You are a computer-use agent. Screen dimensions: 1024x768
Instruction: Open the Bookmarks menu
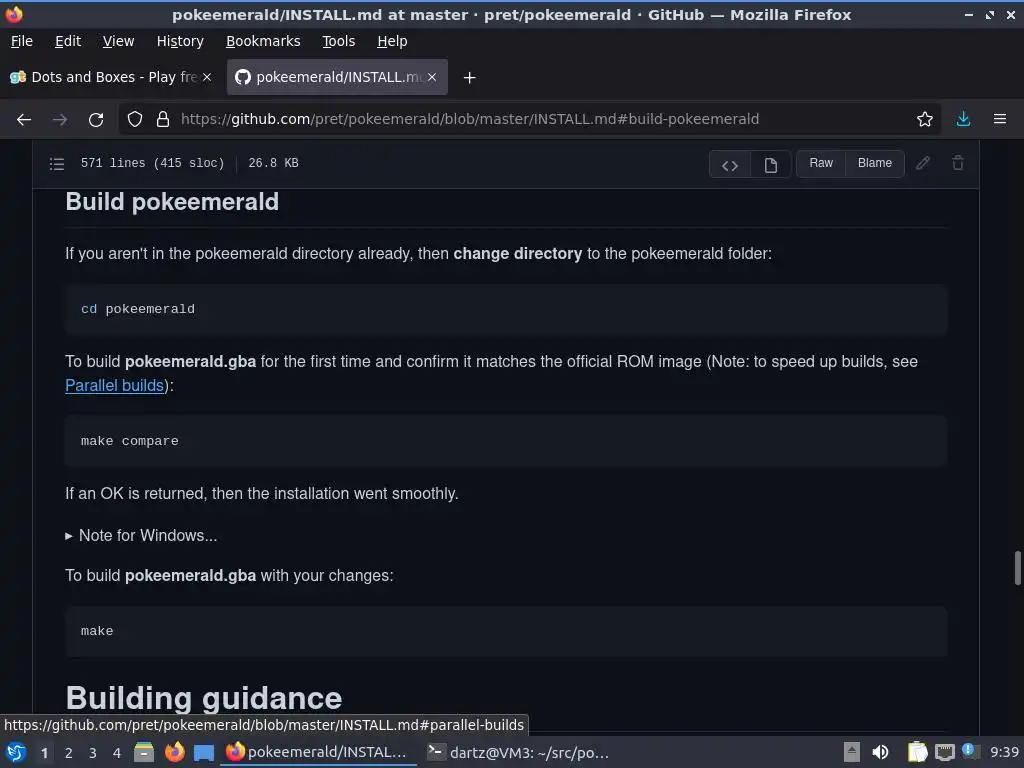coord(263,41)
